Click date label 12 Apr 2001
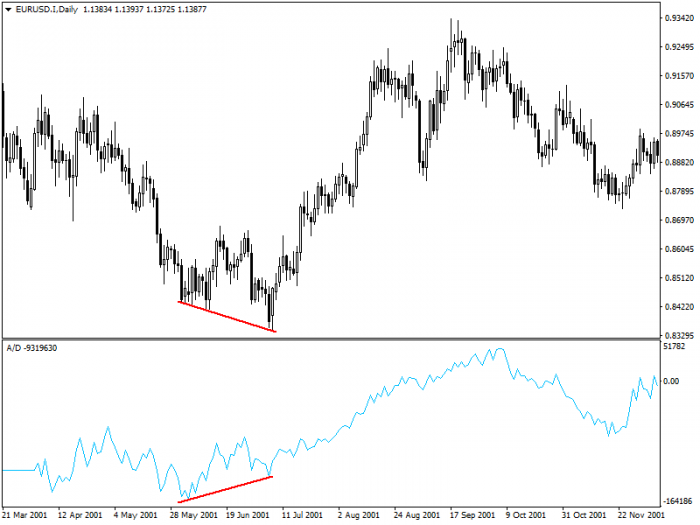 tap(80, 515)
